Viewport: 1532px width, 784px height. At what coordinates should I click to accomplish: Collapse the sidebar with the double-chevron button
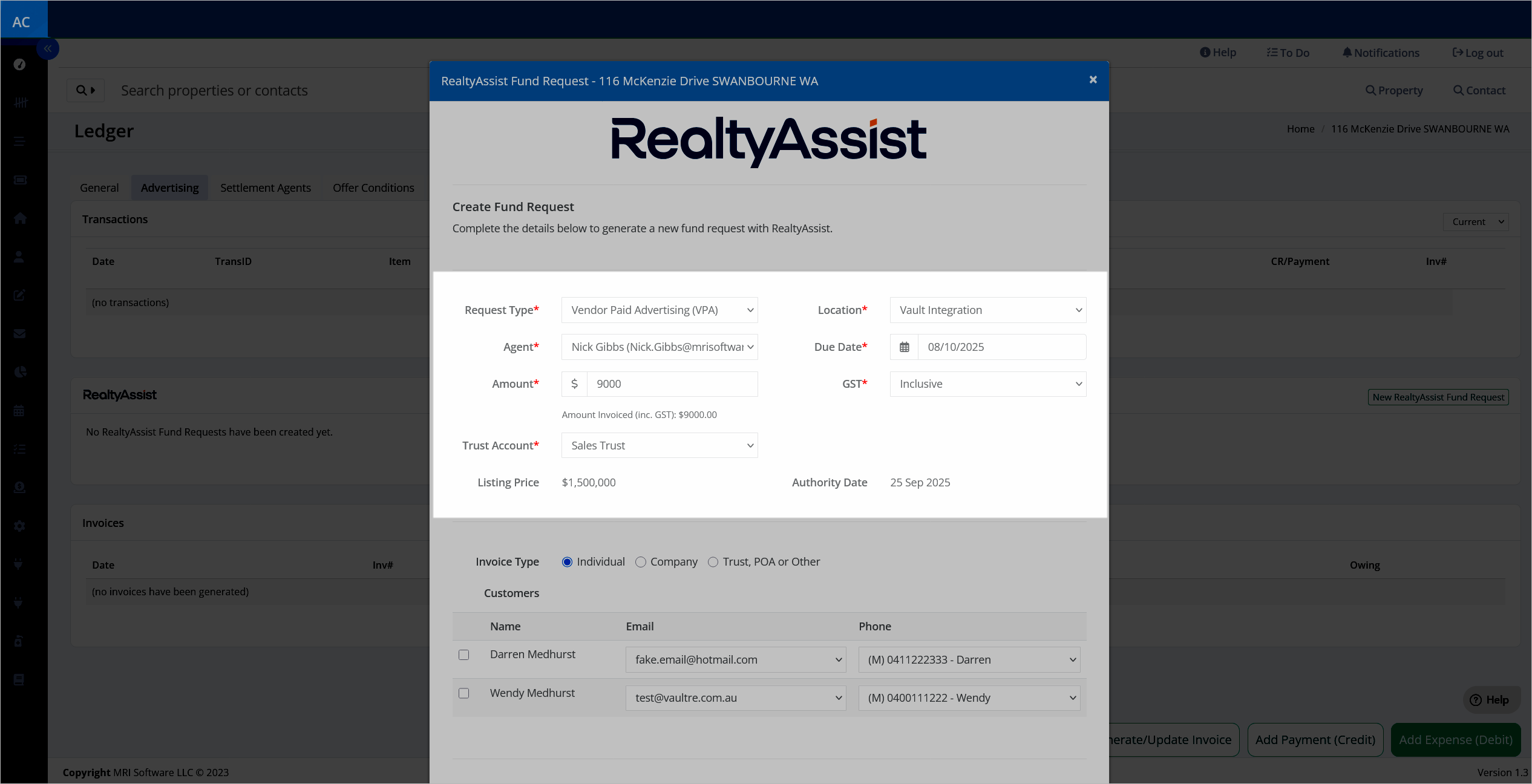pyautogui.click(x=47, y=48)
